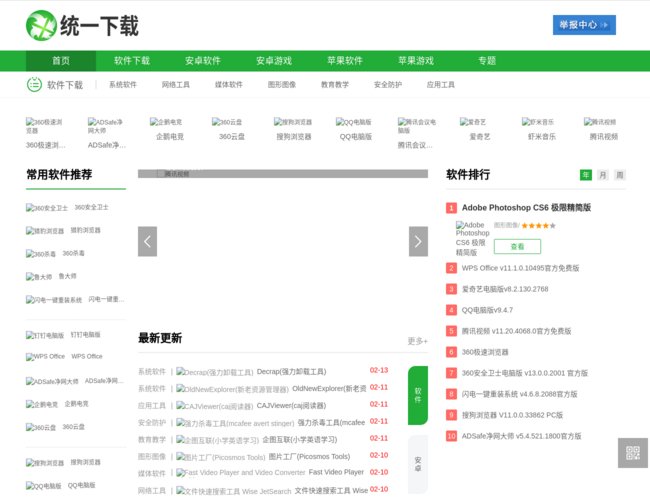
Task: Open the 苹果游戏 navigation tab
Action: click(x=416, y=61)
